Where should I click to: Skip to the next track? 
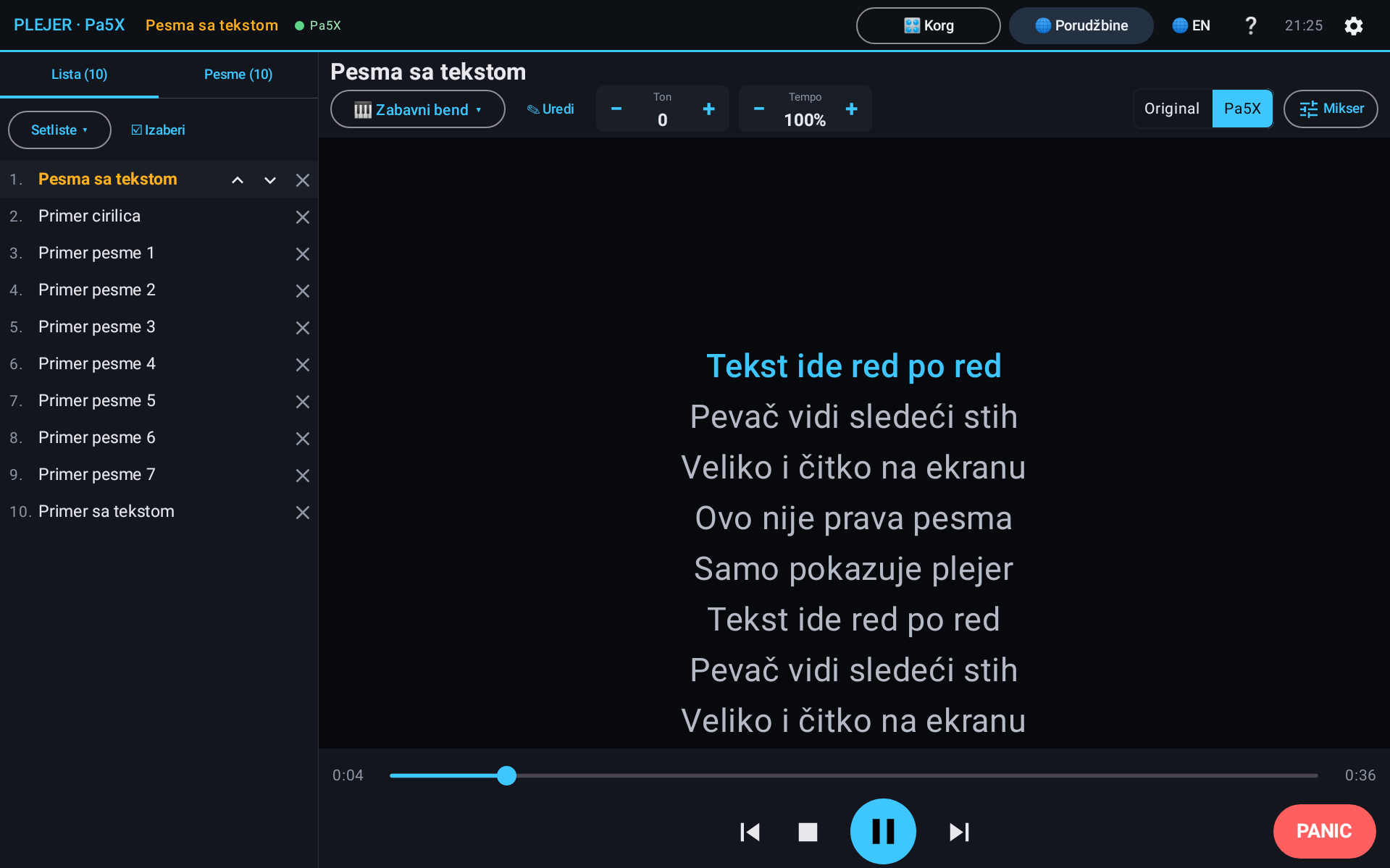(x=959, y=832)
